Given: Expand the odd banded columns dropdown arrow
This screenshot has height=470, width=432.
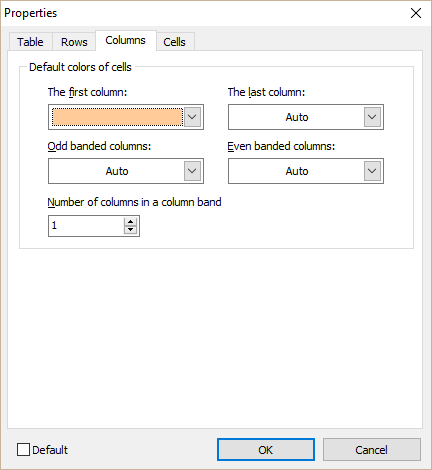Looking at the screenshot, I should pyautogui.click(x=192, y=171).
